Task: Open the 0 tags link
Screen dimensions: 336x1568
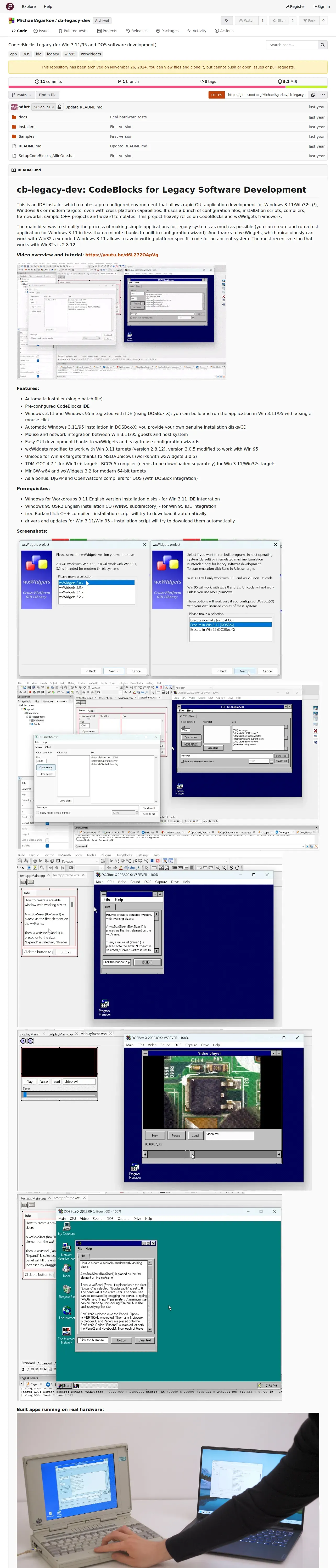Action: (x=208, y=82)
